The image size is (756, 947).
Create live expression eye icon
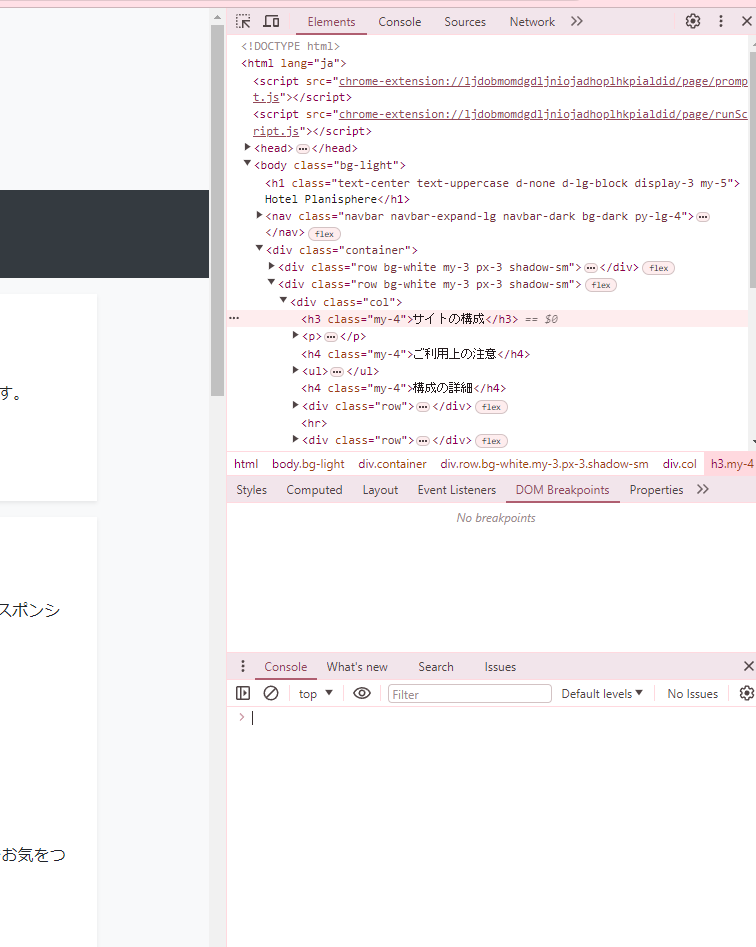[362, 693]
